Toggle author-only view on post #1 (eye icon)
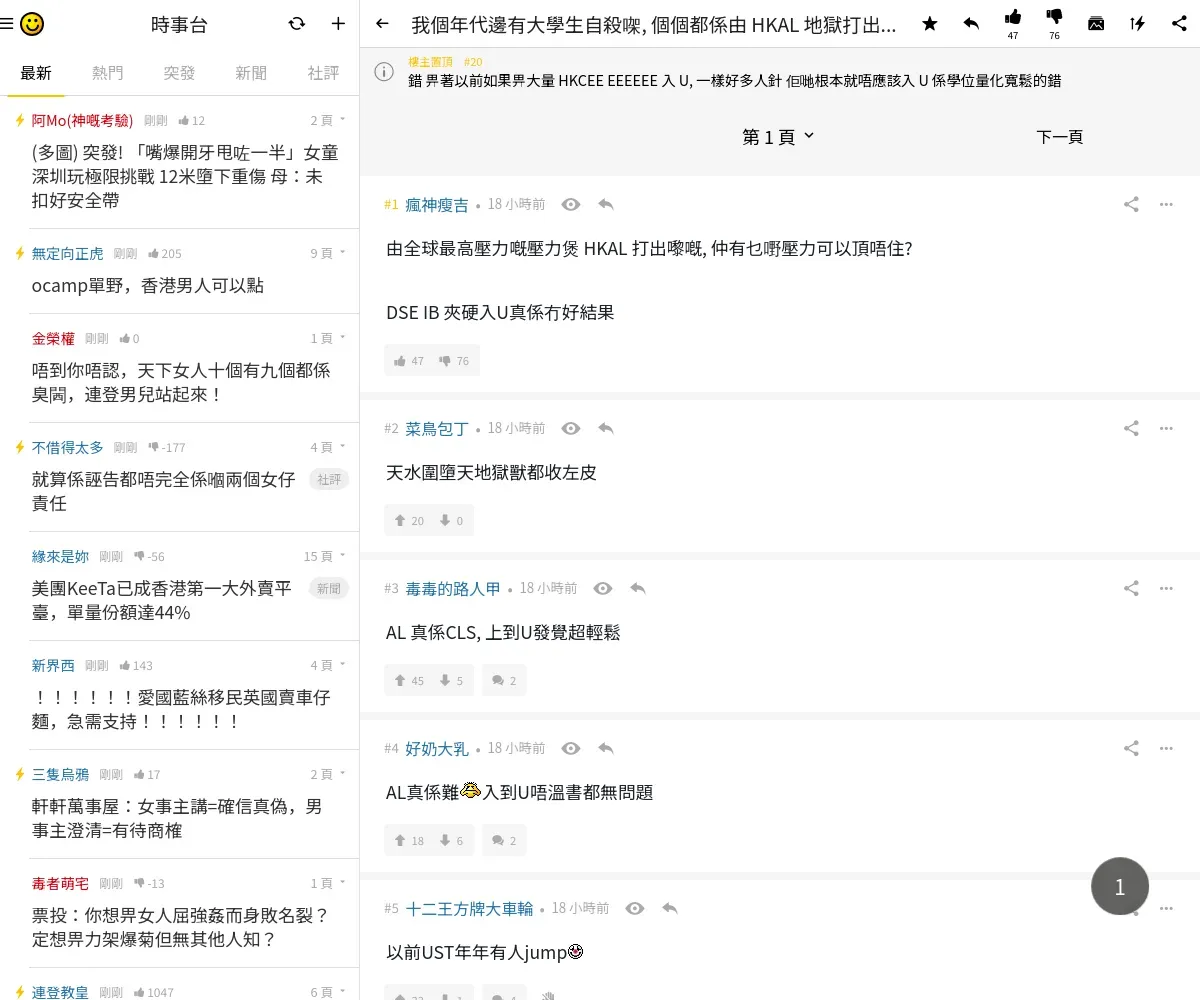The height and width of the screenshot is (1000, 1200). coord(571,204)
